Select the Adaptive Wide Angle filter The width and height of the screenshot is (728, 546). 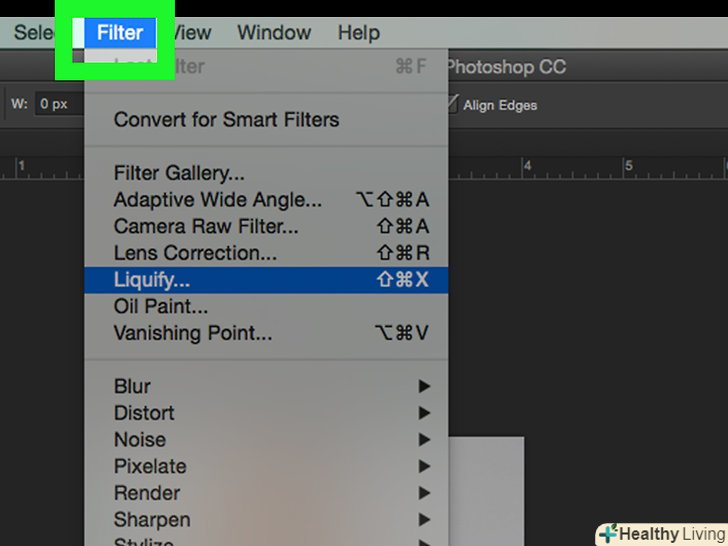pyautogui.click(x=218, y=200)
